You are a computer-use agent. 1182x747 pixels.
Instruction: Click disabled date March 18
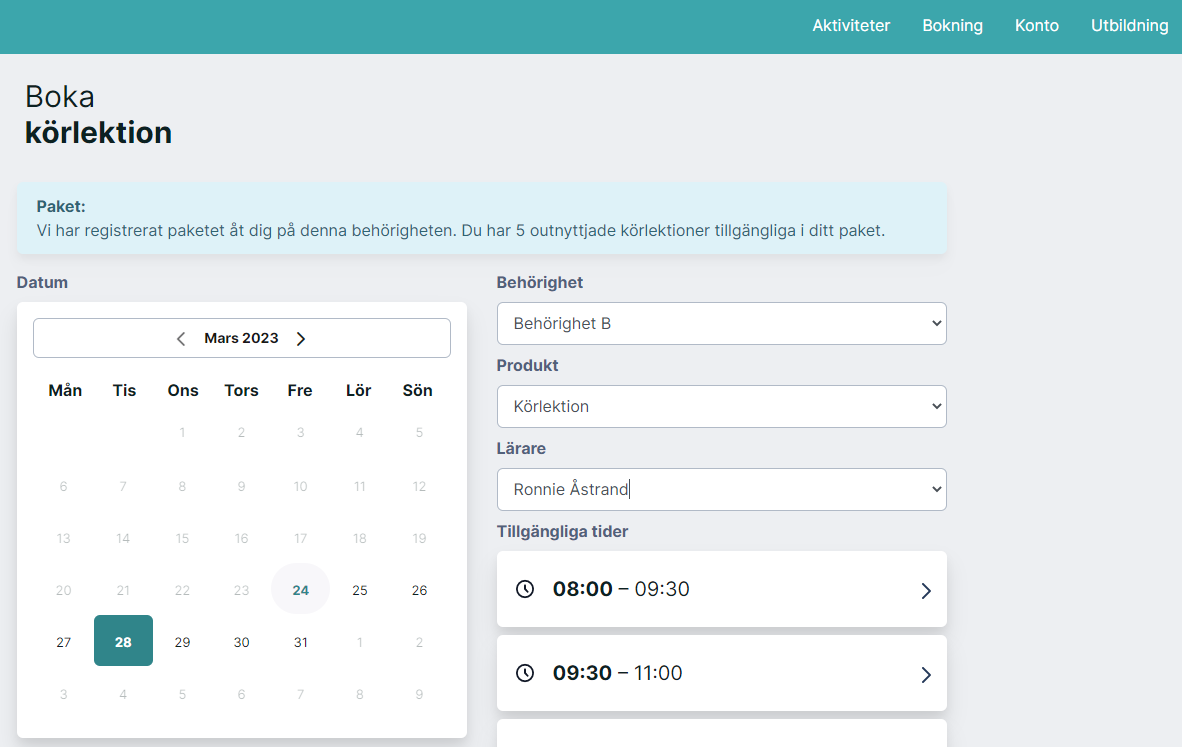360,538
